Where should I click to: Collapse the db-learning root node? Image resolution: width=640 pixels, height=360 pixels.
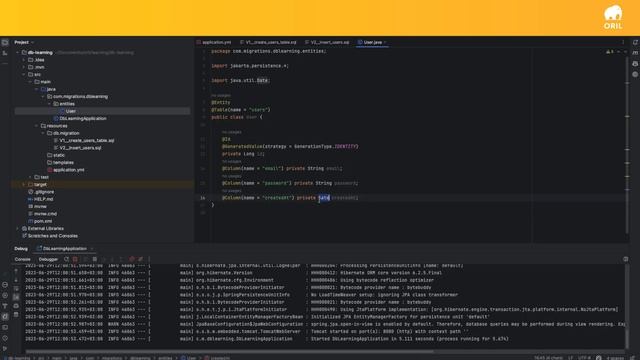18,53
